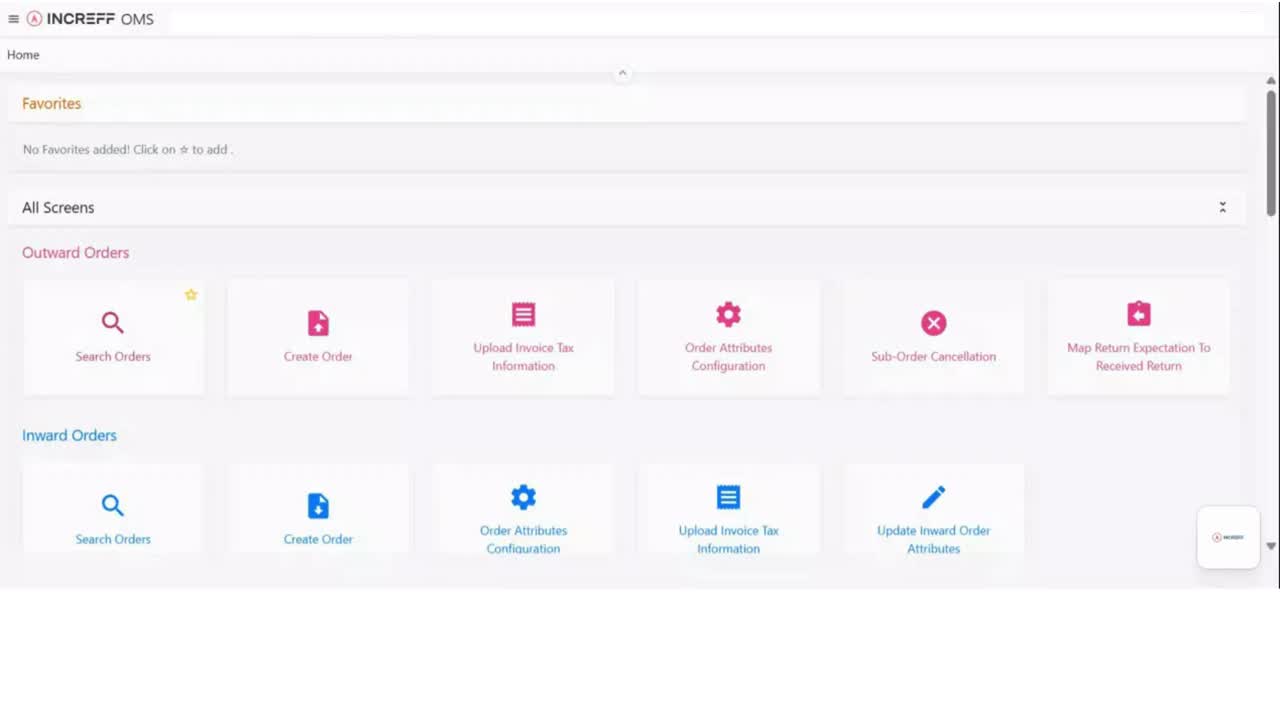Collapse the All Screens section

(x=1222, y=207)
